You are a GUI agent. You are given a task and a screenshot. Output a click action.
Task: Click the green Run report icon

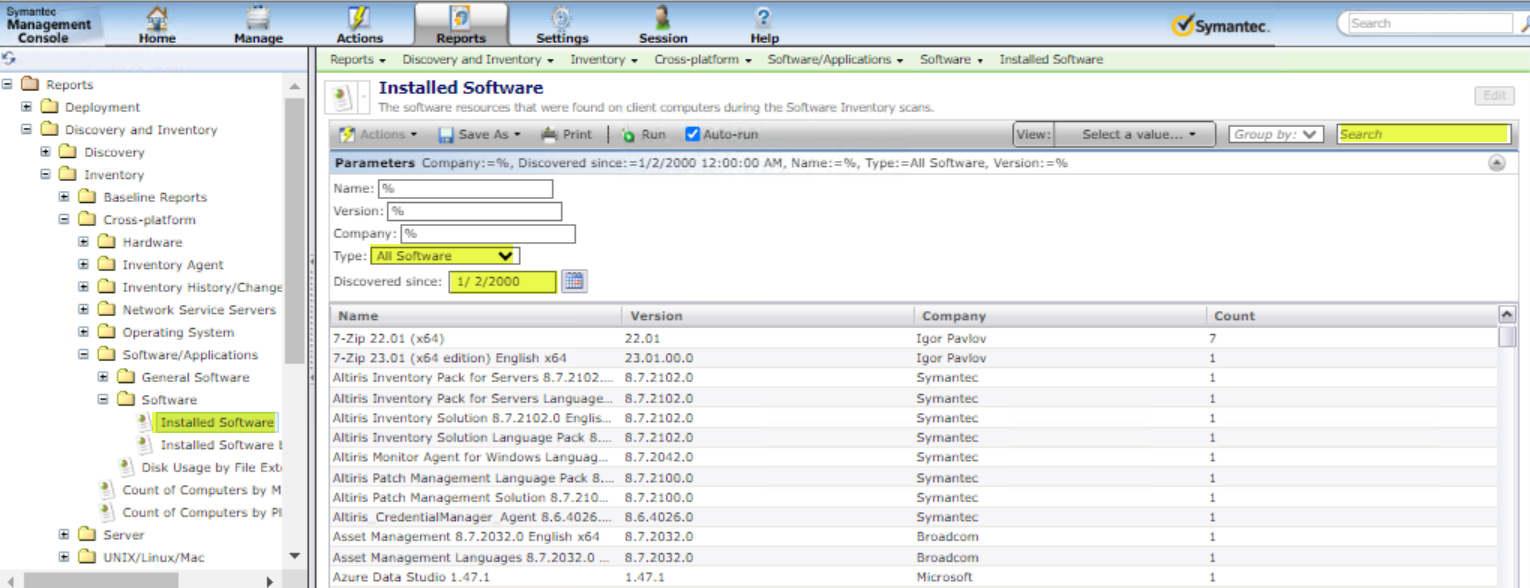[628, 134]
